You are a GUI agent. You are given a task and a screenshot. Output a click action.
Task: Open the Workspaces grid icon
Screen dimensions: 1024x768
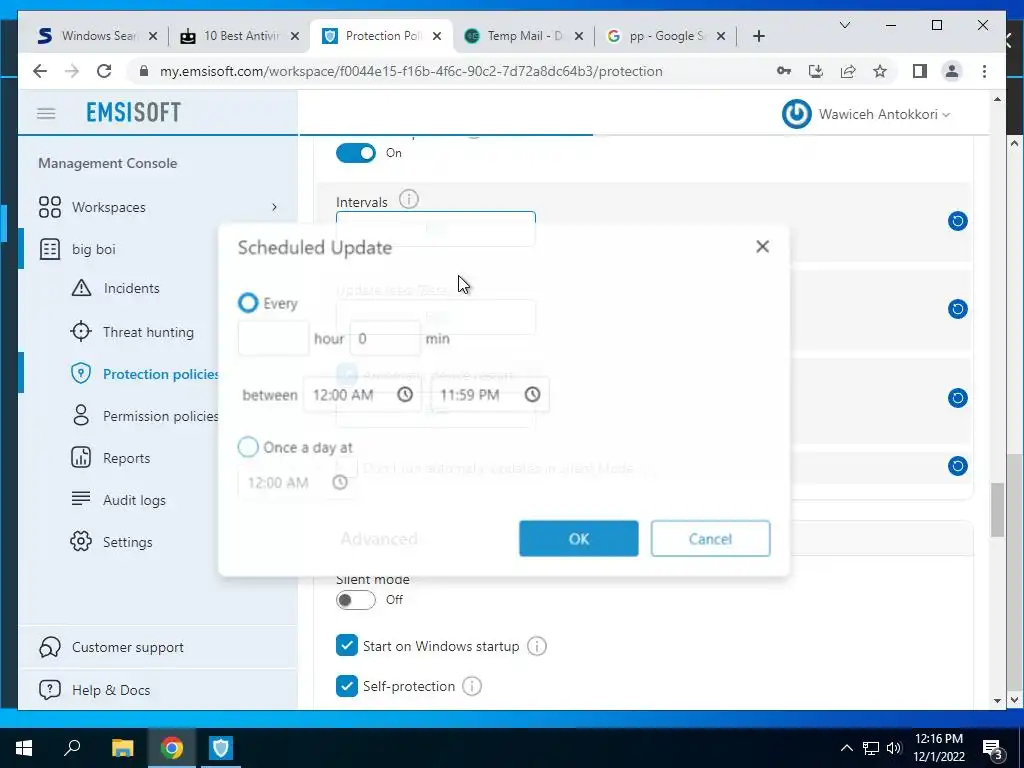[x=50, y=207]
